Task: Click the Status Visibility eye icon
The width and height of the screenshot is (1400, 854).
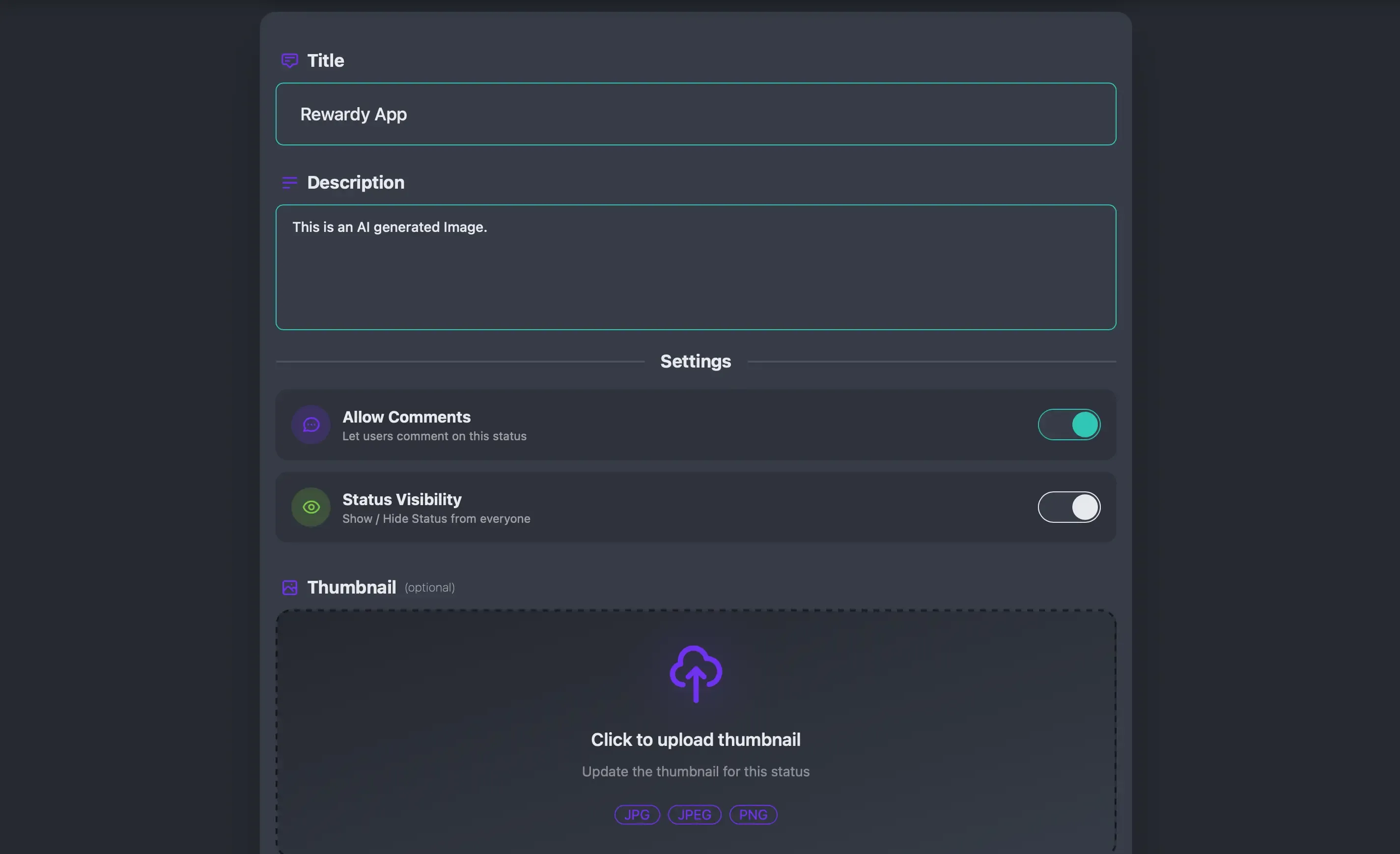Action: click(311, 507)
